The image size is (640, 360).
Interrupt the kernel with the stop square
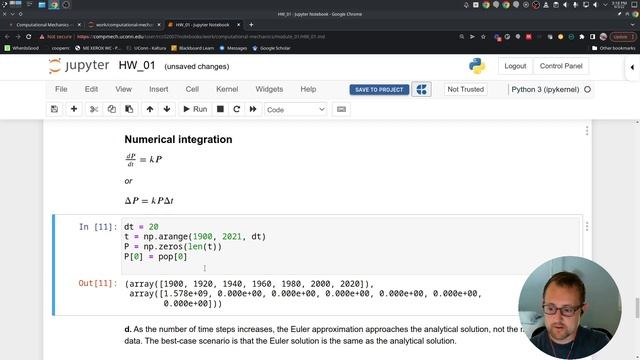click(x=220, y=109)
